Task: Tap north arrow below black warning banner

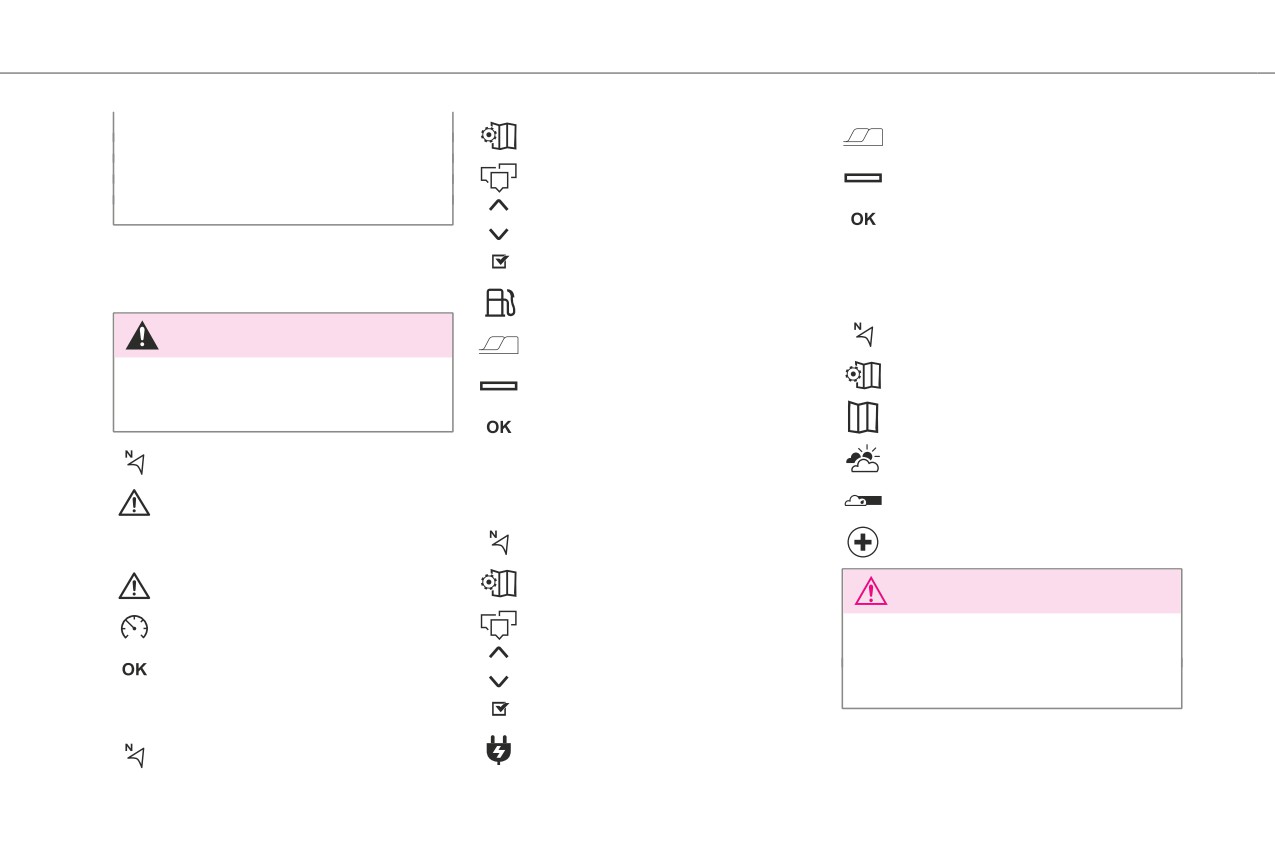Action: (135, 462)
